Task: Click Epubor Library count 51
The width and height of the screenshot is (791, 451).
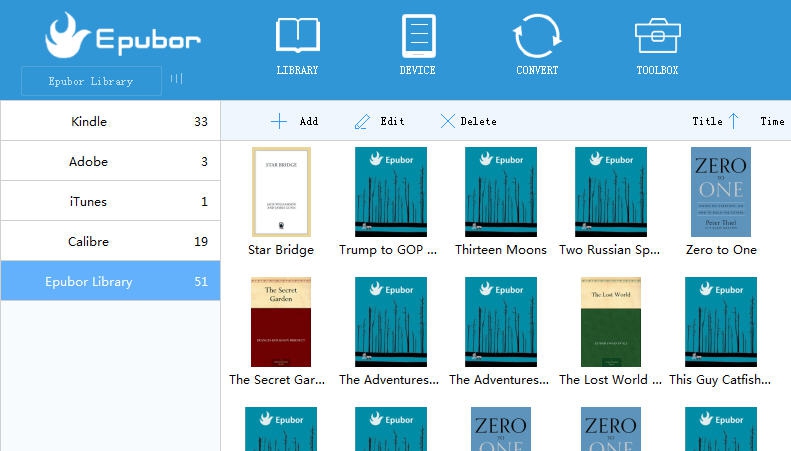Action: (x=201, y=281)
